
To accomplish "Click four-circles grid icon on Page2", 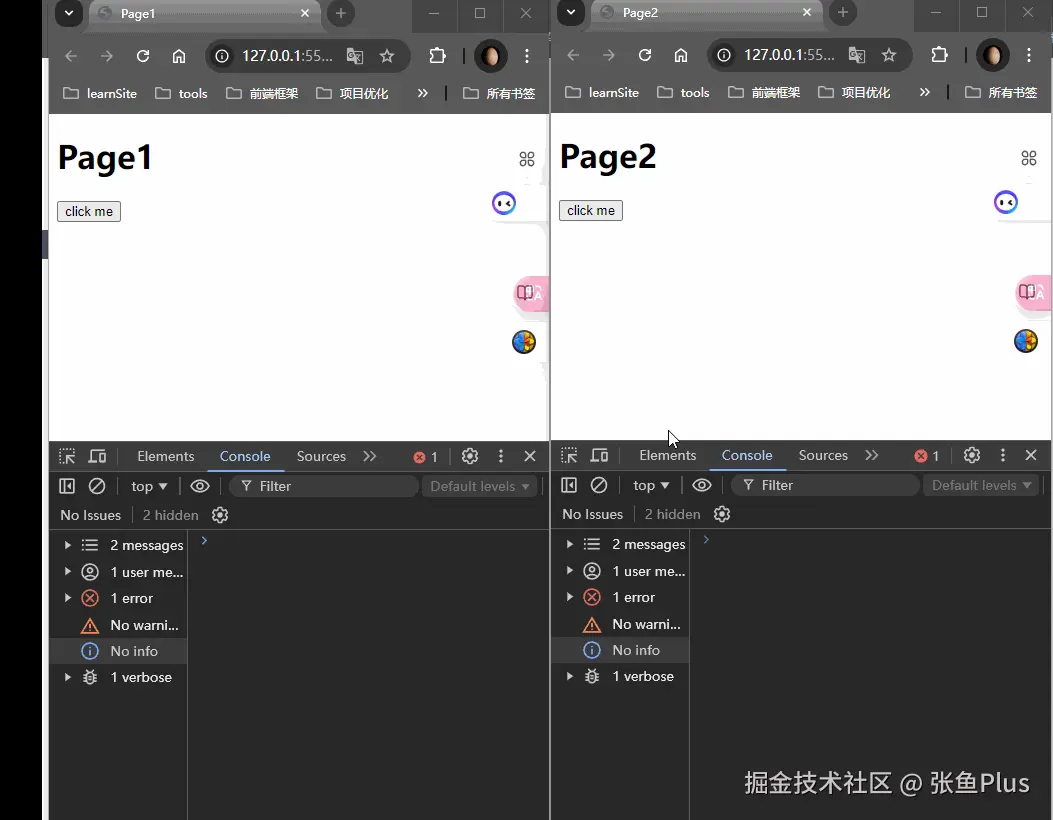I will tap(1029, 158).
